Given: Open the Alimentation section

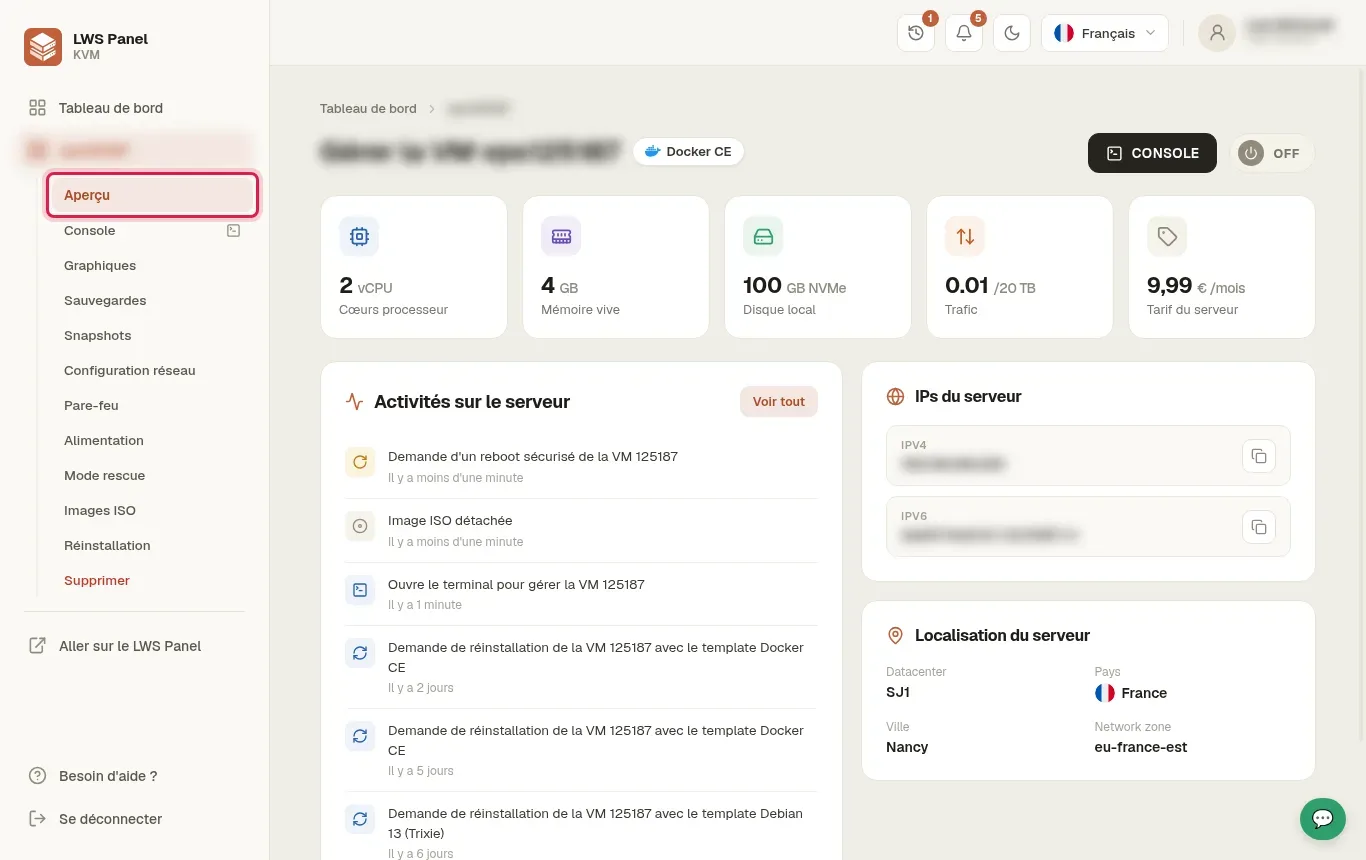Looking at the screenshot, I should pos(104,440).
